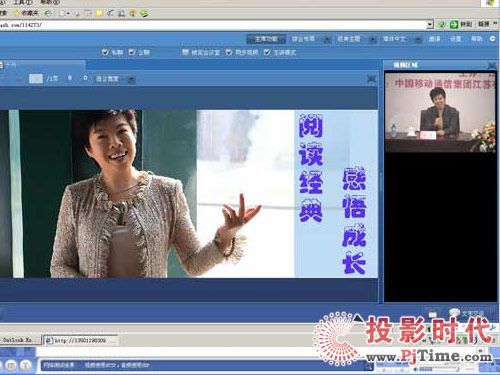Toggle the private chat checkbox

click(105, 52)
